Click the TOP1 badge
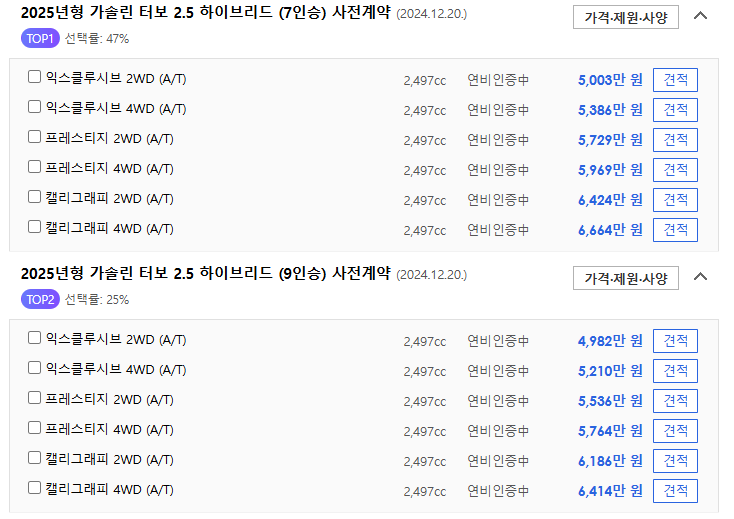The height and width of the screenshot is (519, 734). tap(40, 38)
